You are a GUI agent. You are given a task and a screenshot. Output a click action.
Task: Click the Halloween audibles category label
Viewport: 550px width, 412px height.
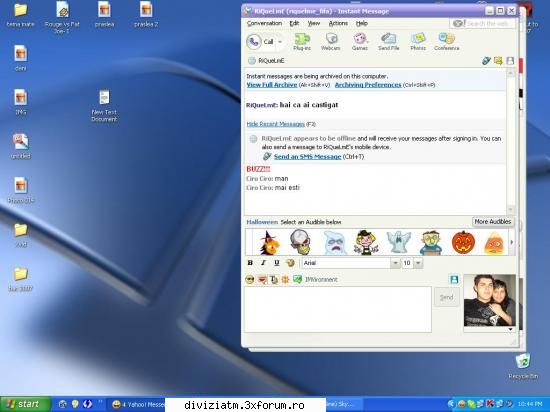262,222
